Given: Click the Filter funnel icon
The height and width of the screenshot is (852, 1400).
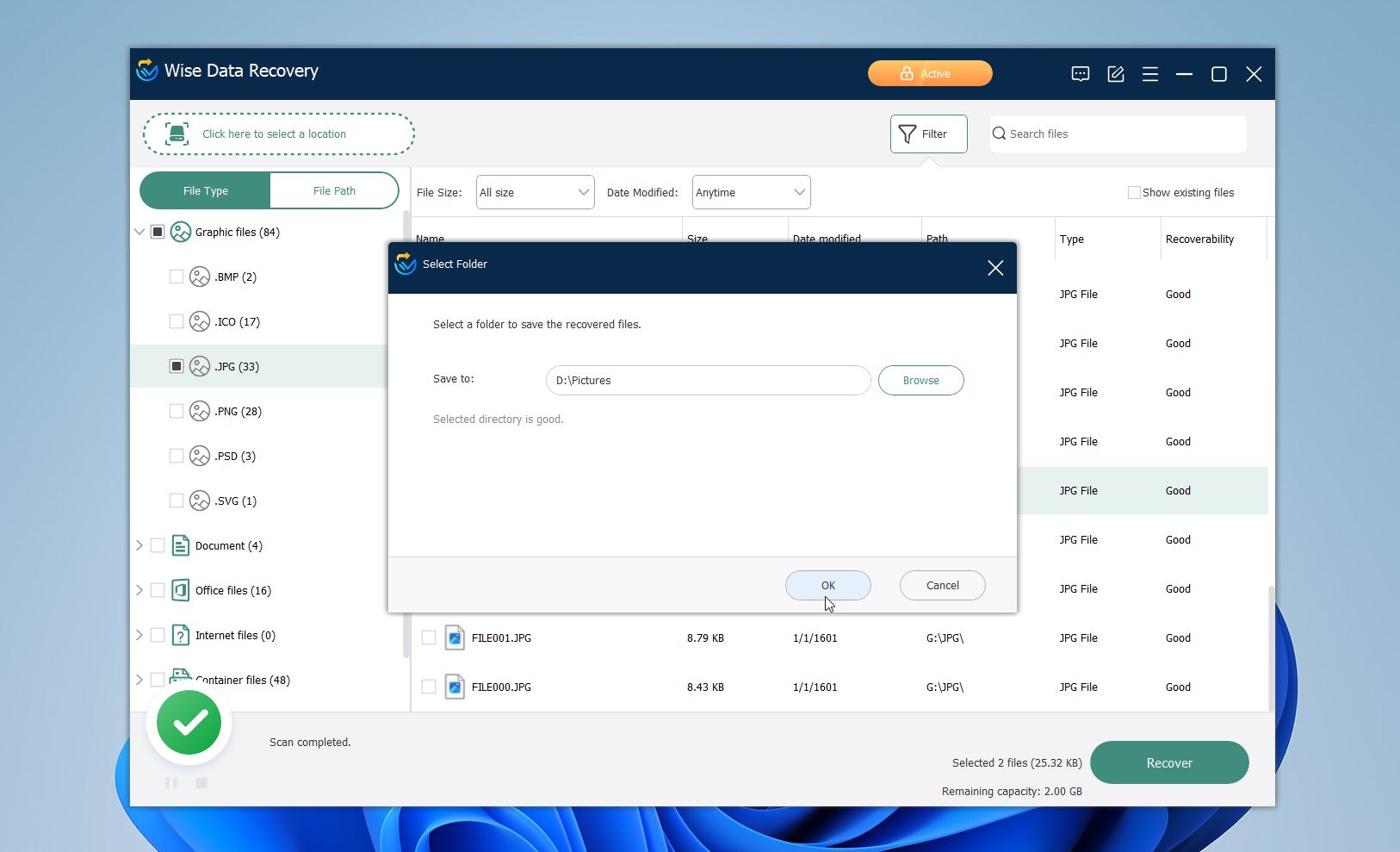Looking at the screenshot, I should [908, 134].
